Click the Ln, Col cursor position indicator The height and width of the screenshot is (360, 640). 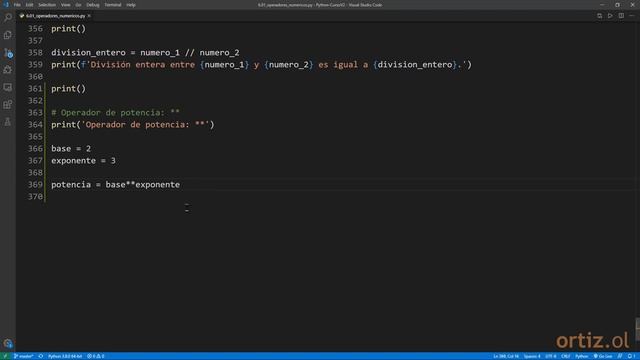(x=506, y=356)
